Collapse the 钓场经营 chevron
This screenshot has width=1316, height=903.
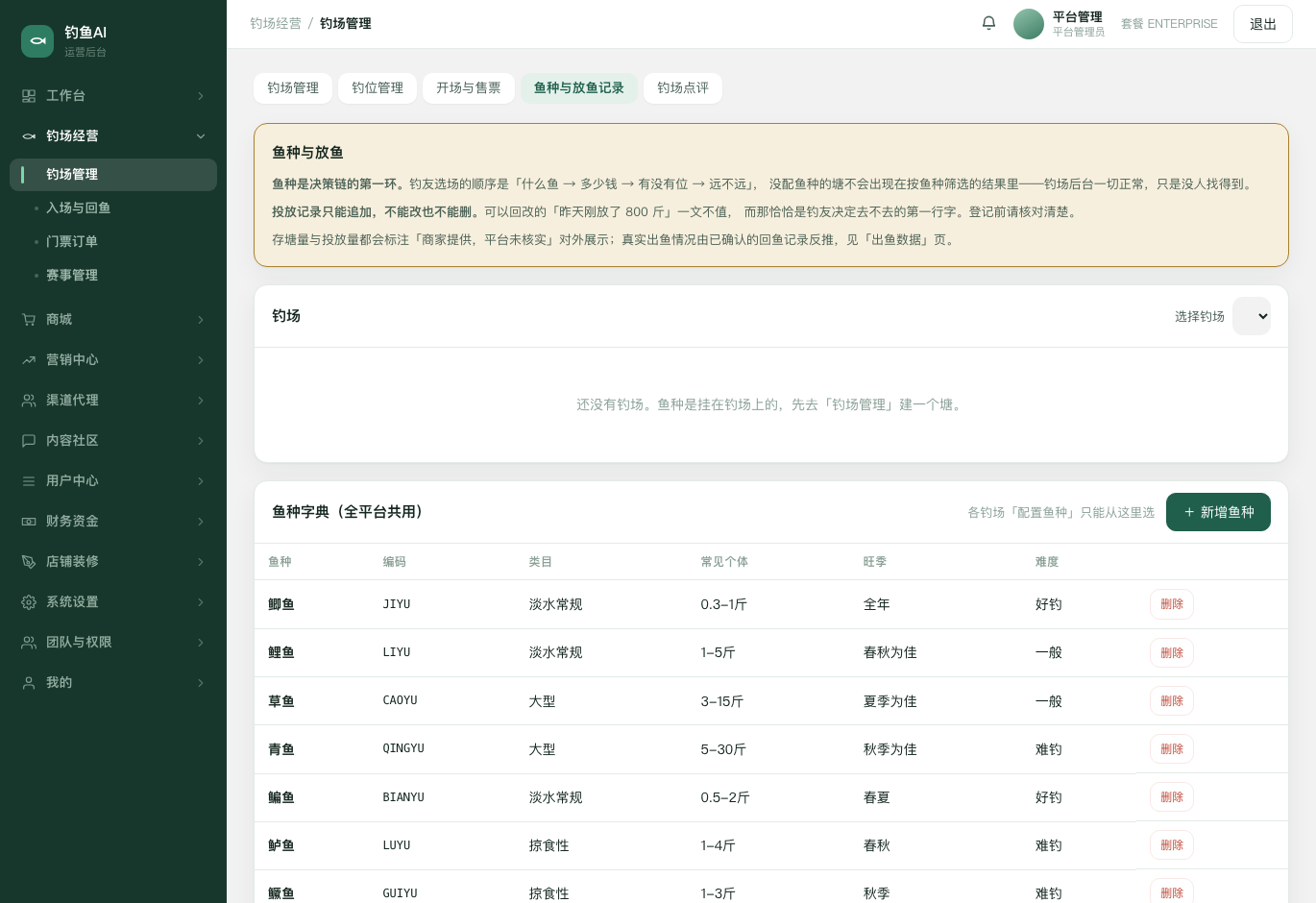coord(201,136)
